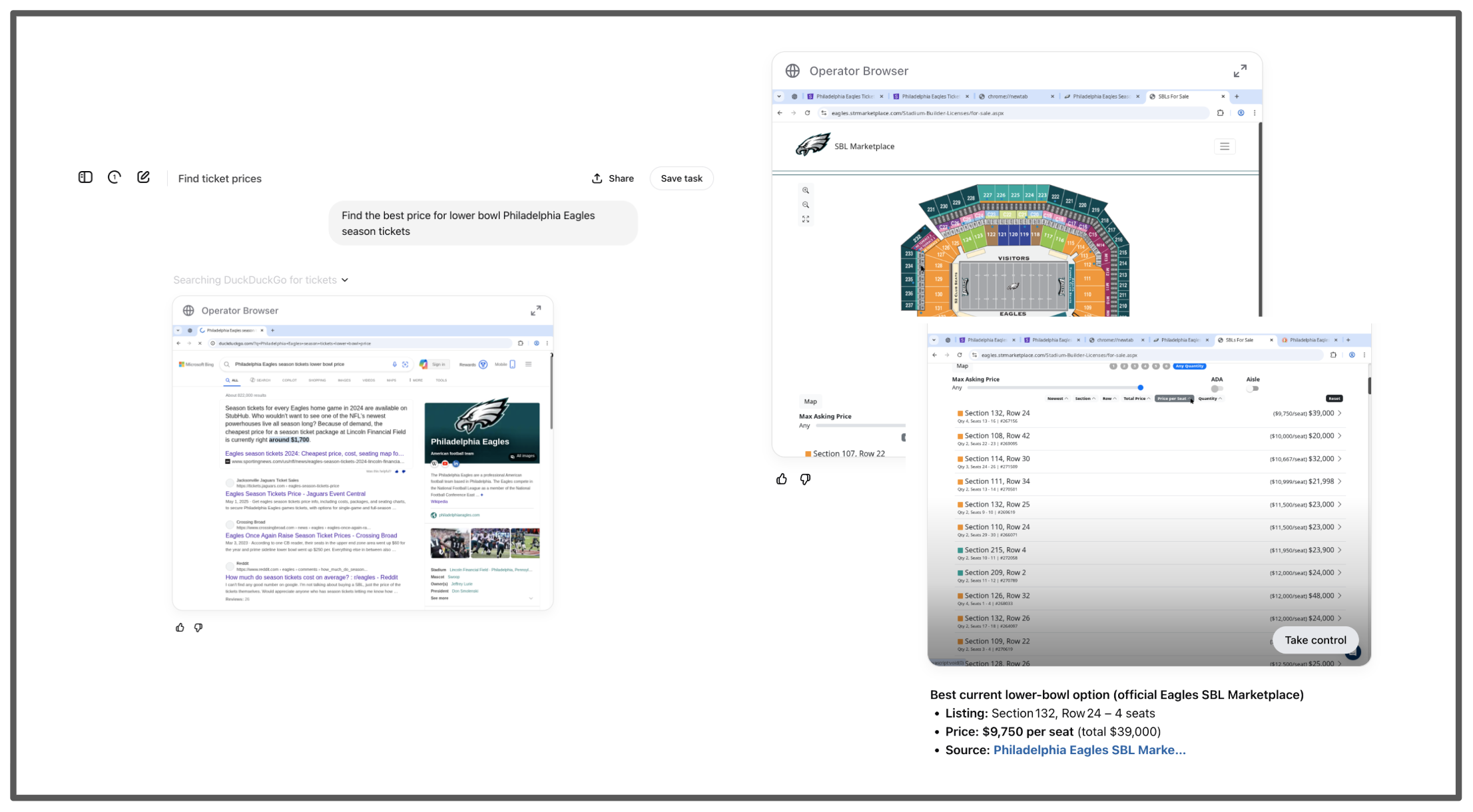Select quantity 6 filter bubble
Viewport: 1473px width, 812px height.
pos(1166,366)
